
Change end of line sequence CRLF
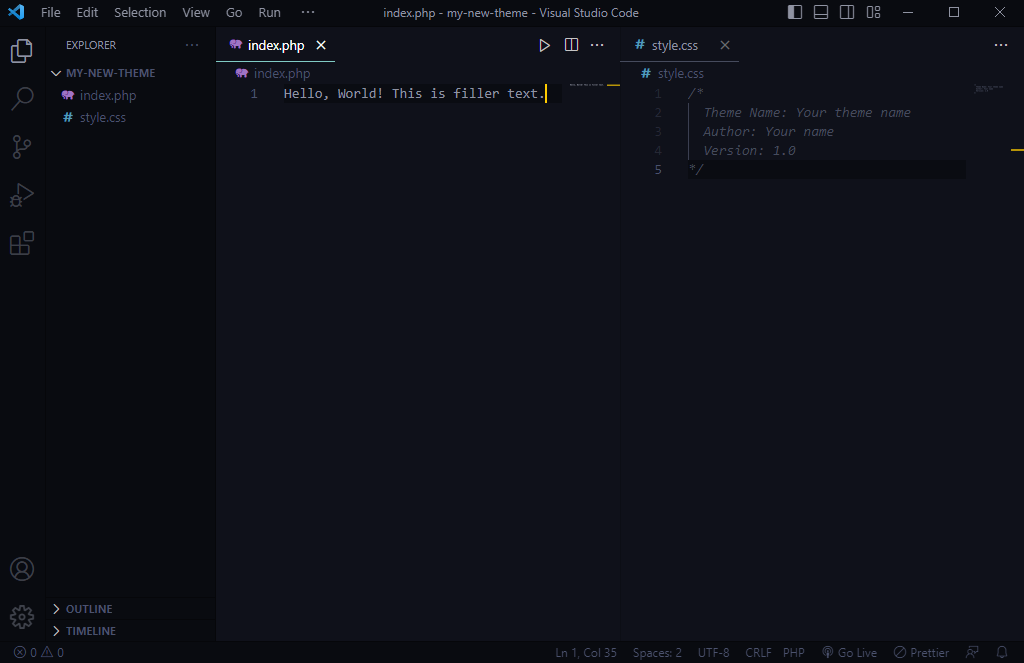coord(758,653)
